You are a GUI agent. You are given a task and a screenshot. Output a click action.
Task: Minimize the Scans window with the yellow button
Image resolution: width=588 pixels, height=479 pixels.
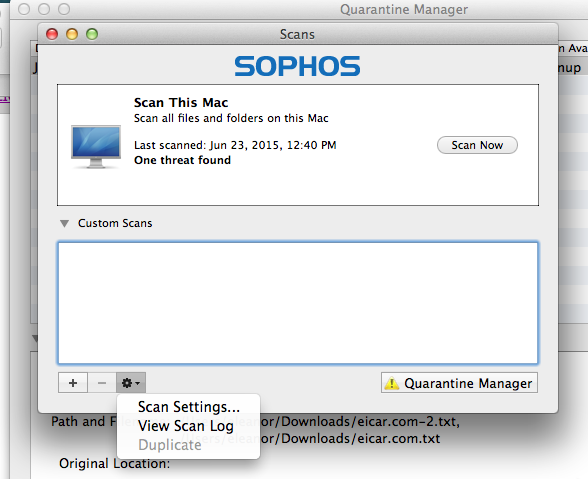click(x=72, y=34)
